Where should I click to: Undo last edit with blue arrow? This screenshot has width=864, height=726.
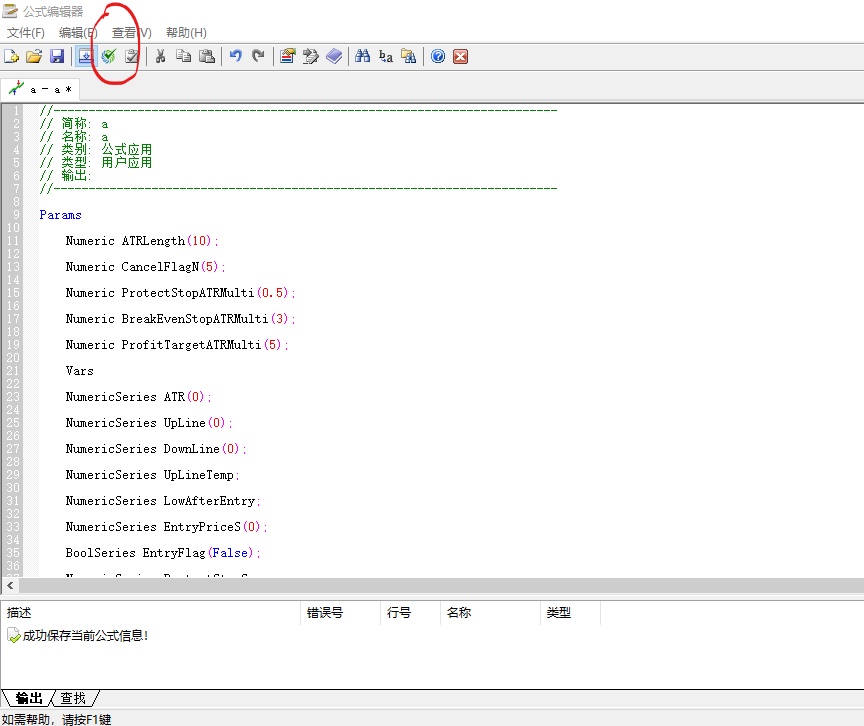[x=236, y=56]
